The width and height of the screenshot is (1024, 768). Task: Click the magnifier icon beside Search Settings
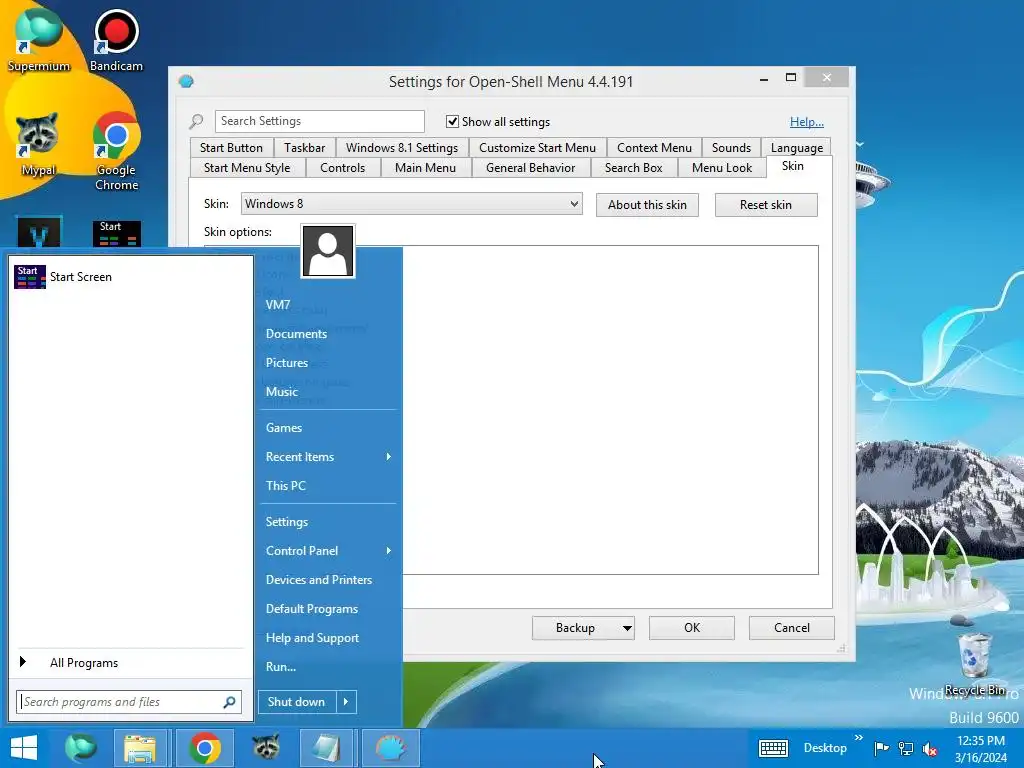pos(197,121)
